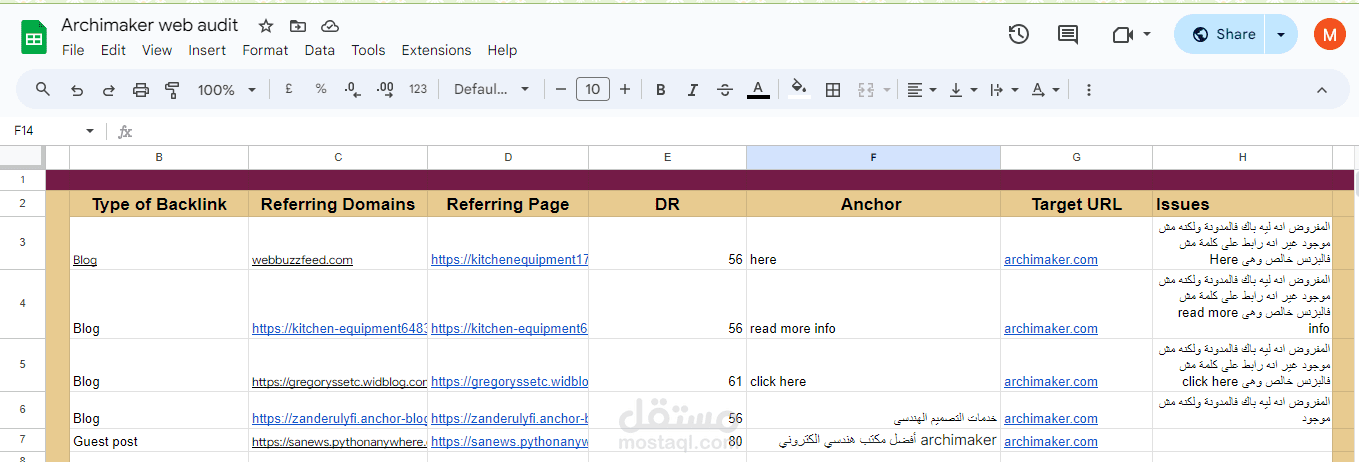
Task: Click the move to folder icon
Action: tap(298, 26)
